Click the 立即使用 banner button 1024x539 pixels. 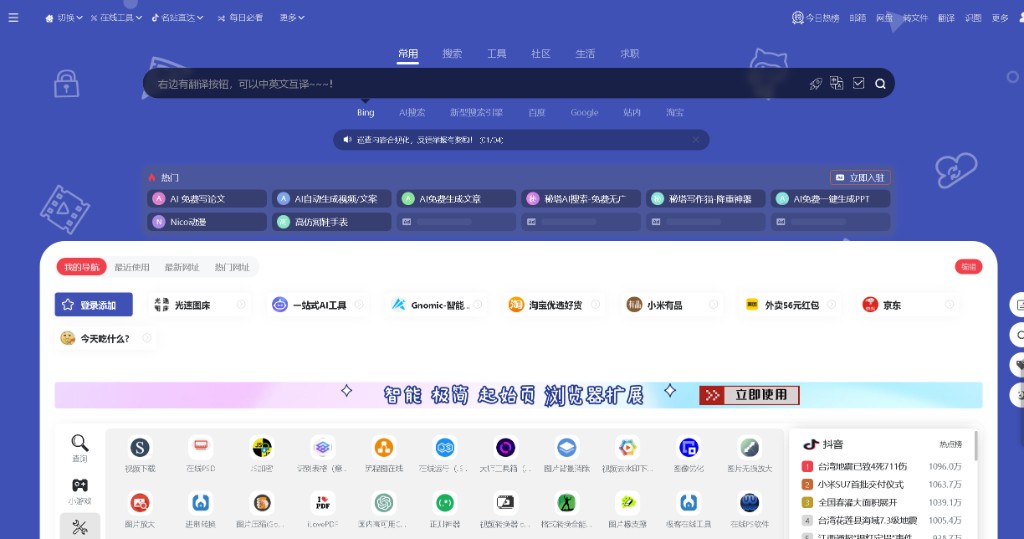pyautogui.click(x=749, y=395)
